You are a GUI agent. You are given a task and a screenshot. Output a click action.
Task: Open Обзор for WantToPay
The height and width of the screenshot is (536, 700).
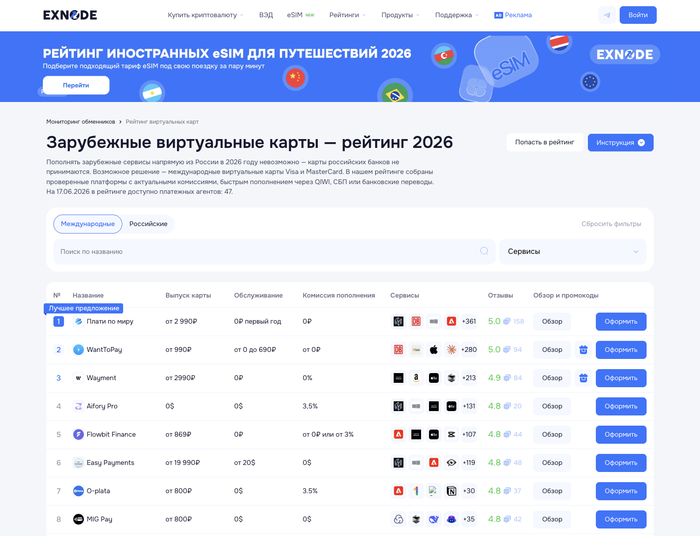click(x=552, y=349)
